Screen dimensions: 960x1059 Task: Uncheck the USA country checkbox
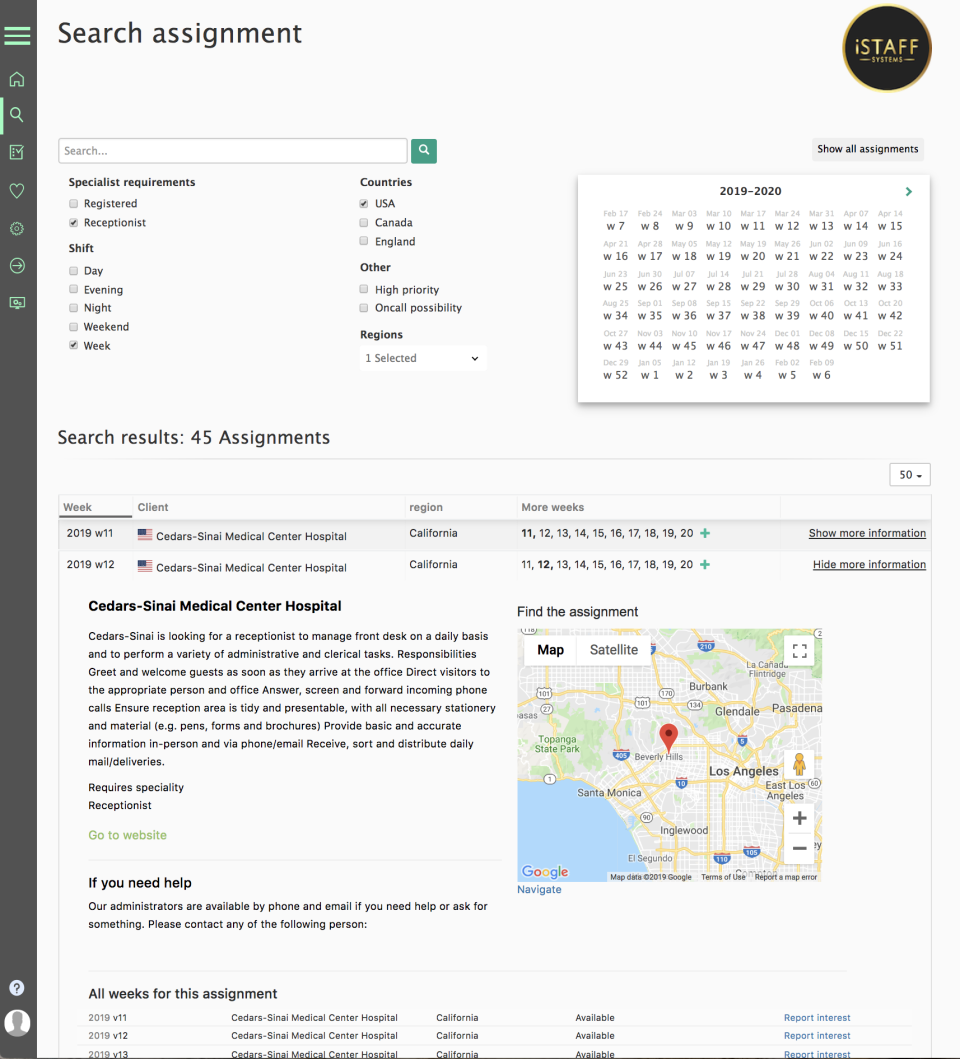tap(364, 204)
